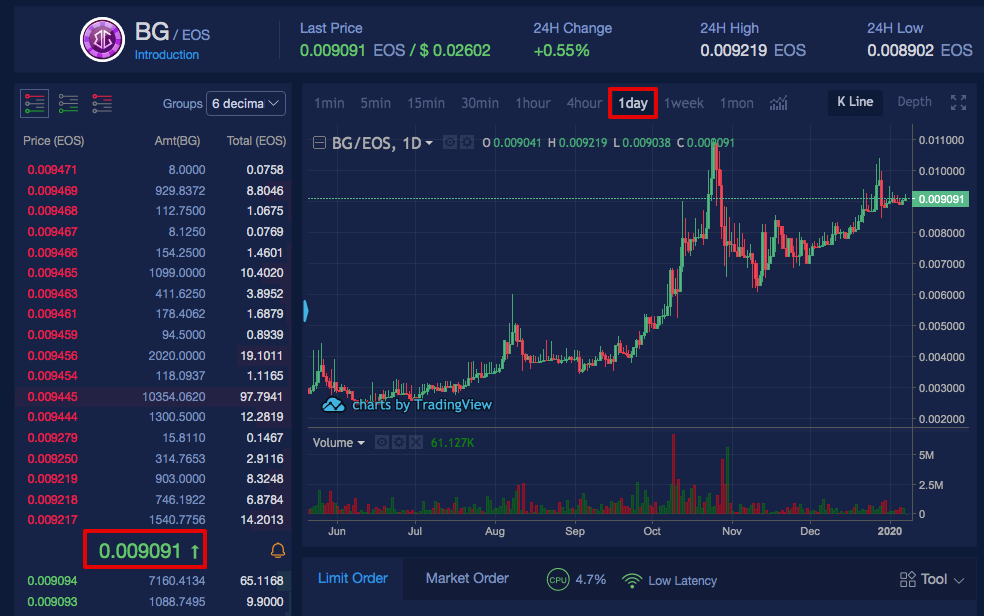Expand chart to fullscreen
This screenshot has height=616, width=984.
click(x=958, y=102)
